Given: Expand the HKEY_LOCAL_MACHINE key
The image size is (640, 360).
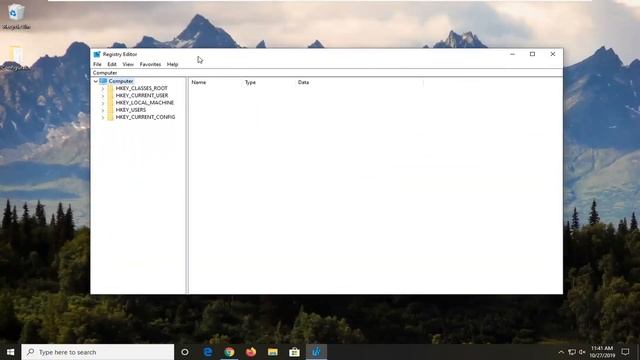Looking at the screenshot, I should (x=103, y=103).
